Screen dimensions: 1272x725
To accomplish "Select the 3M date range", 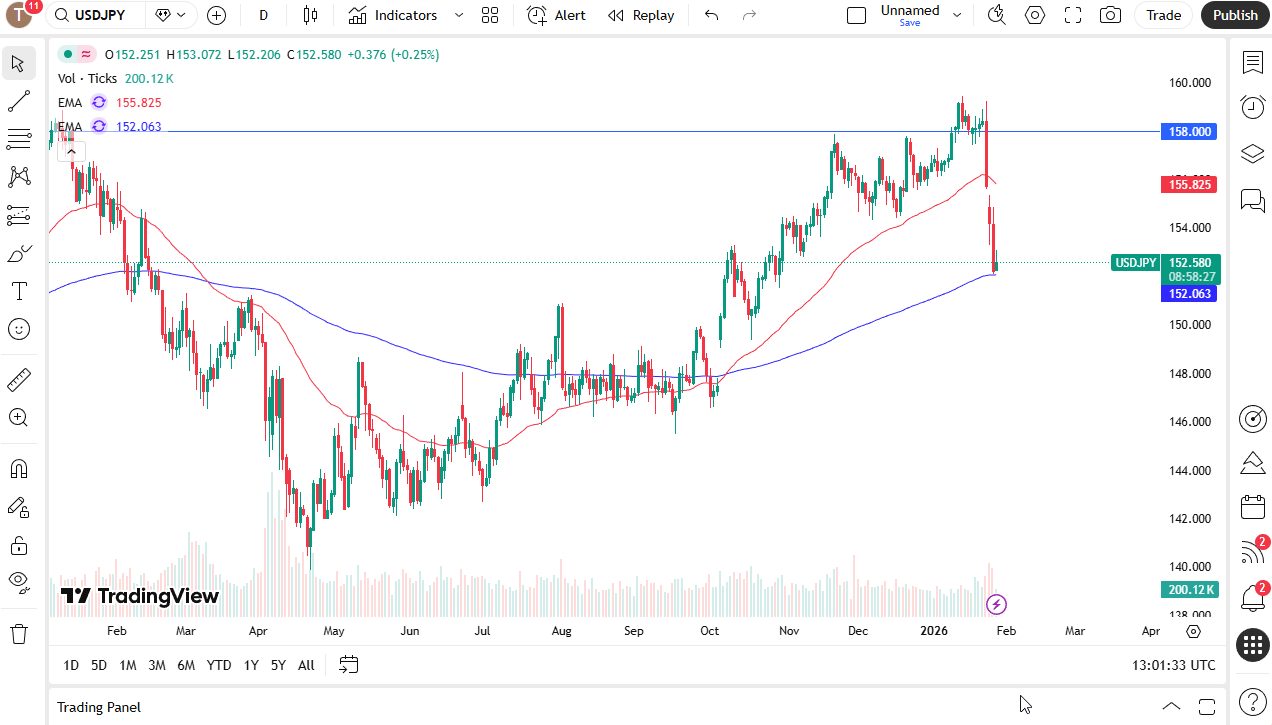I will point(157,665).
